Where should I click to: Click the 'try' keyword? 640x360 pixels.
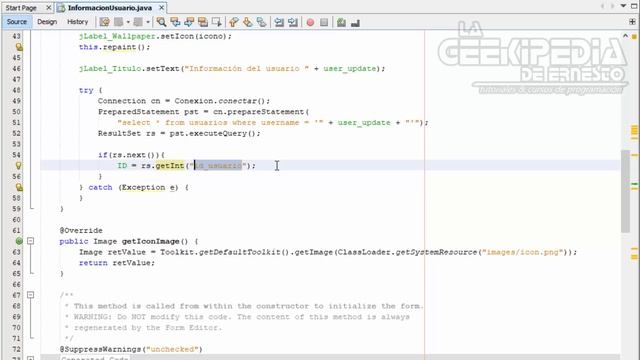(x=86, y=90)
